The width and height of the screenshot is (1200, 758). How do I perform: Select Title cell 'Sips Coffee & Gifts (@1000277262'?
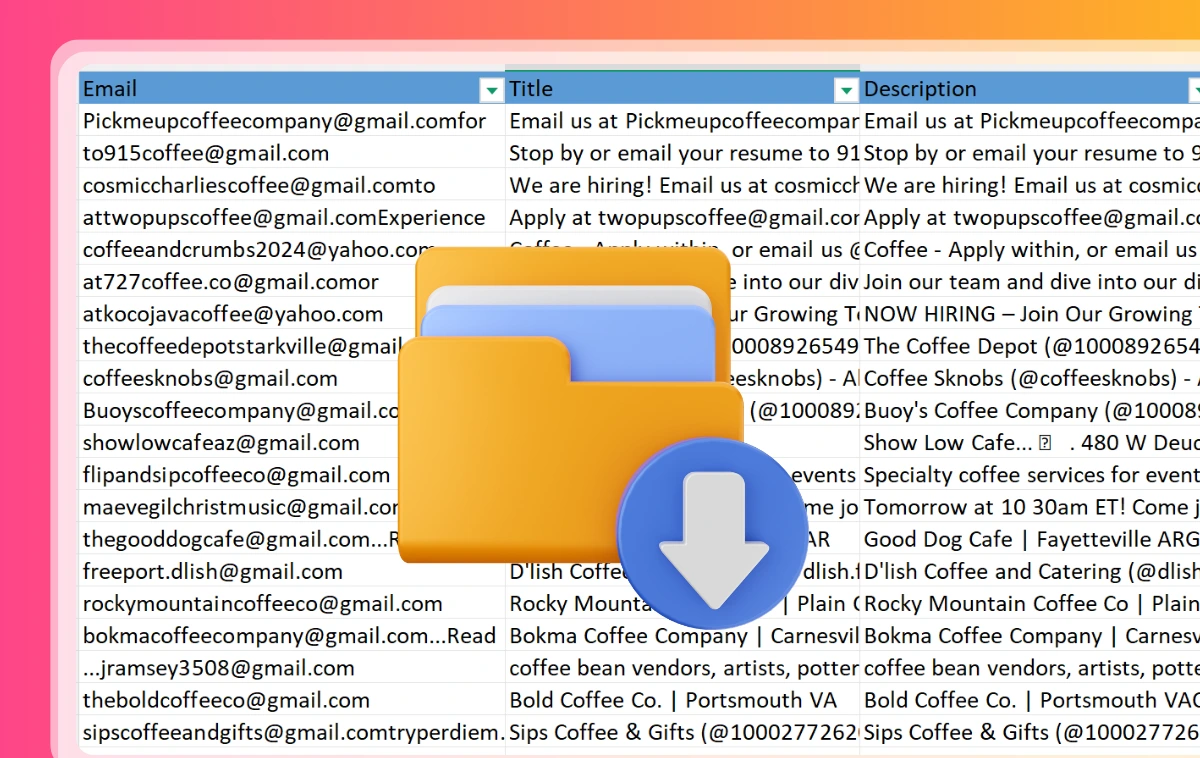click(x=682, y=732)
